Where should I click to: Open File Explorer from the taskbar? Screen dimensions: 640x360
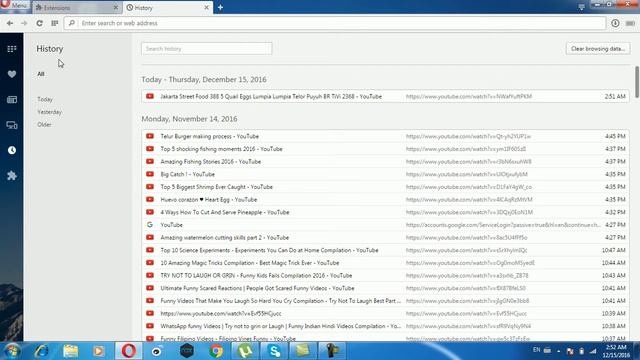point(71,351)
